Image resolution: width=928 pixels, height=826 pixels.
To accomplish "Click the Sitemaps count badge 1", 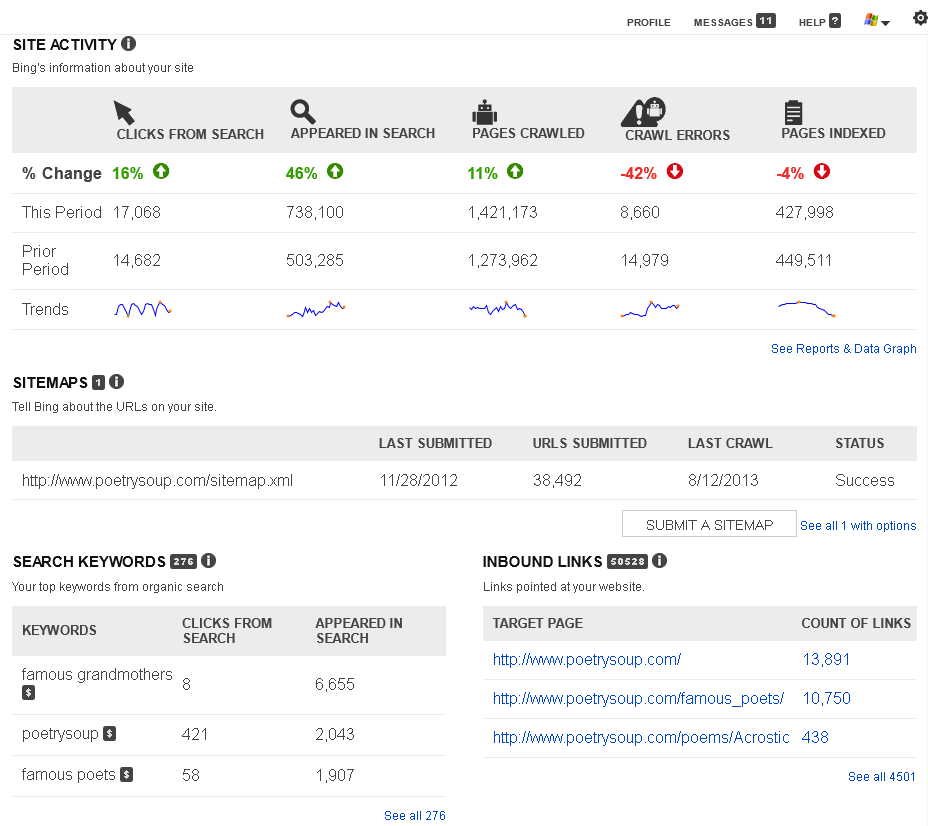I will (98, 383).
